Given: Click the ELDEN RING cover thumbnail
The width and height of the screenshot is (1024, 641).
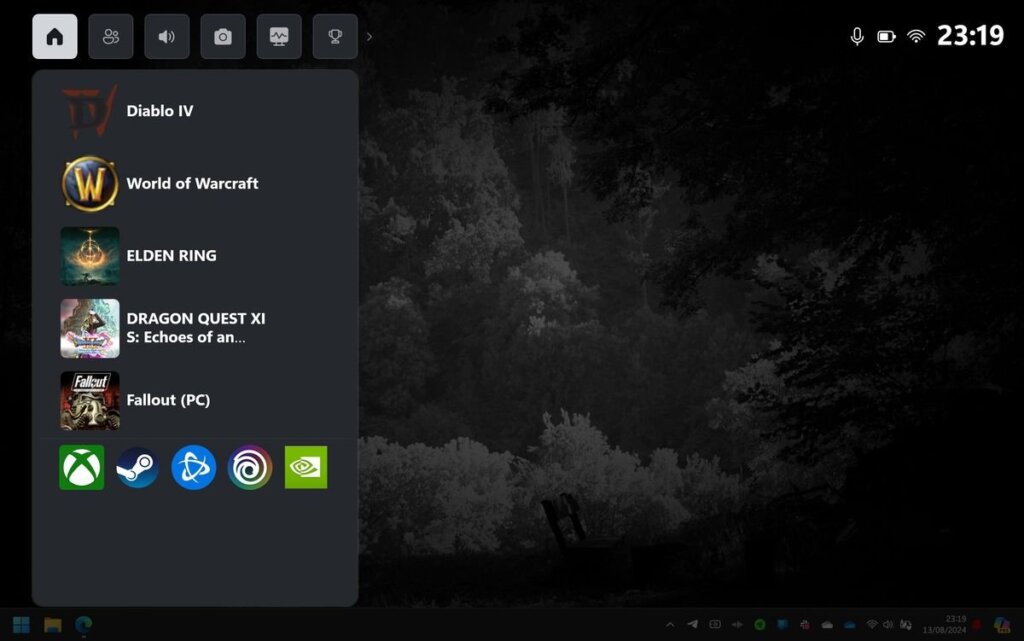Looking at the screenshot, I should click(x=90, y=256).
